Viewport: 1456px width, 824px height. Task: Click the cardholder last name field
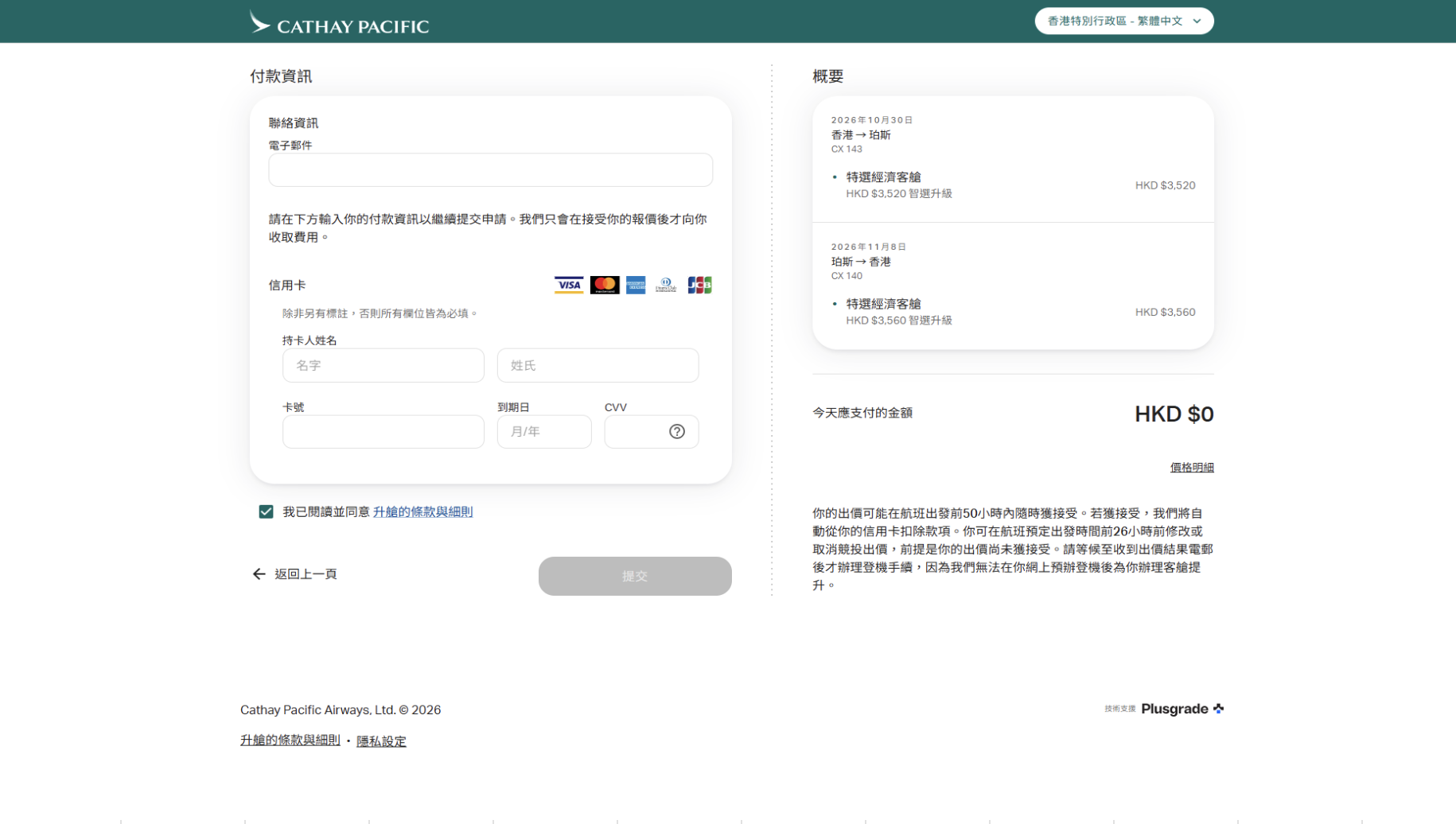click(598, 365)
